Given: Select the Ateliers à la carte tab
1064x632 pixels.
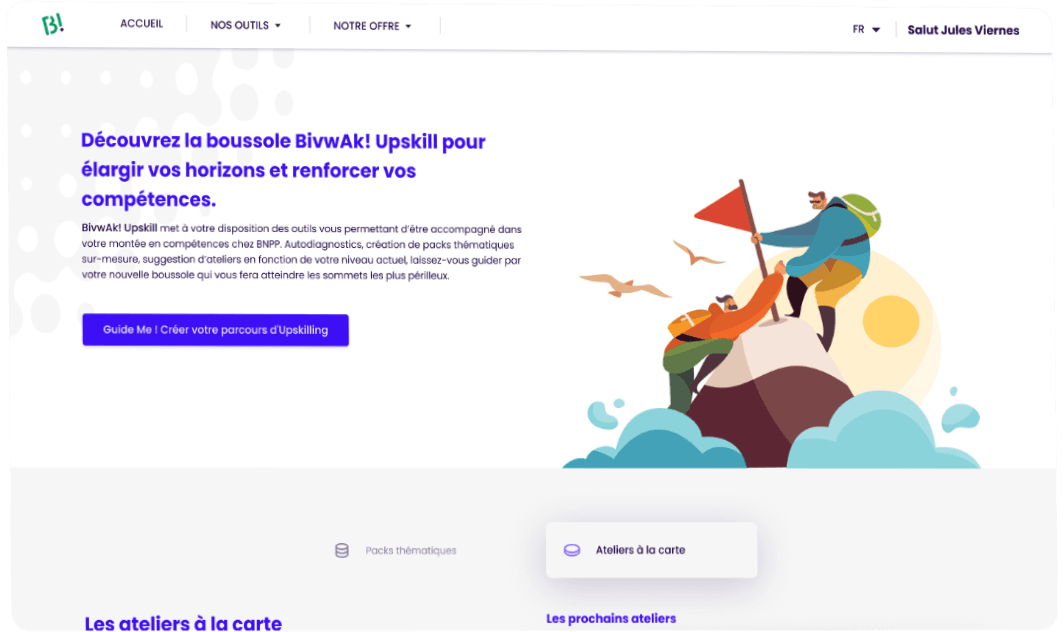Looking at the screenshot, I should pyautogui.click(x=651, y=550).
